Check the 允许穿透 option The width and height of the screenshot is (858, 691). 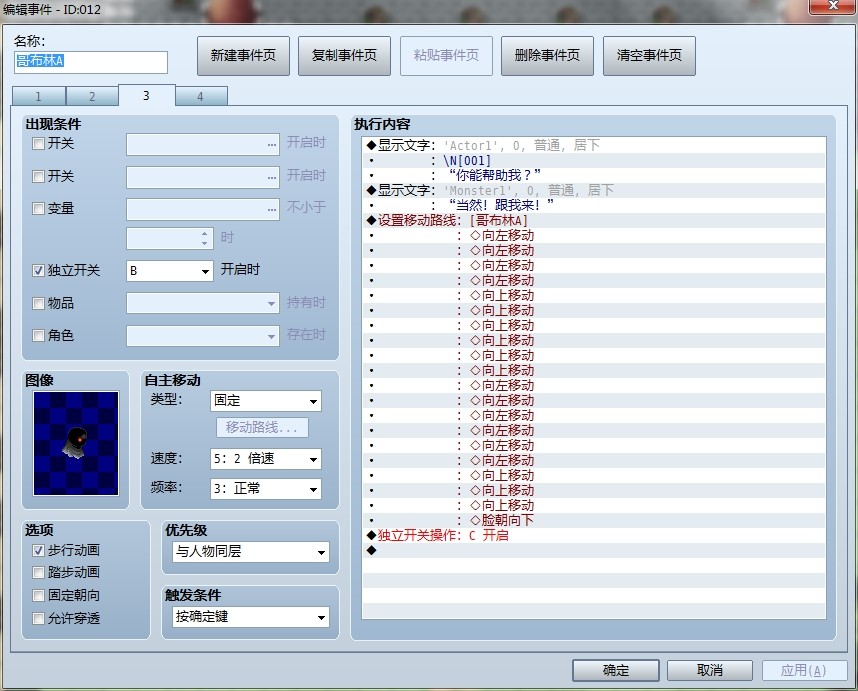[38, 618]
